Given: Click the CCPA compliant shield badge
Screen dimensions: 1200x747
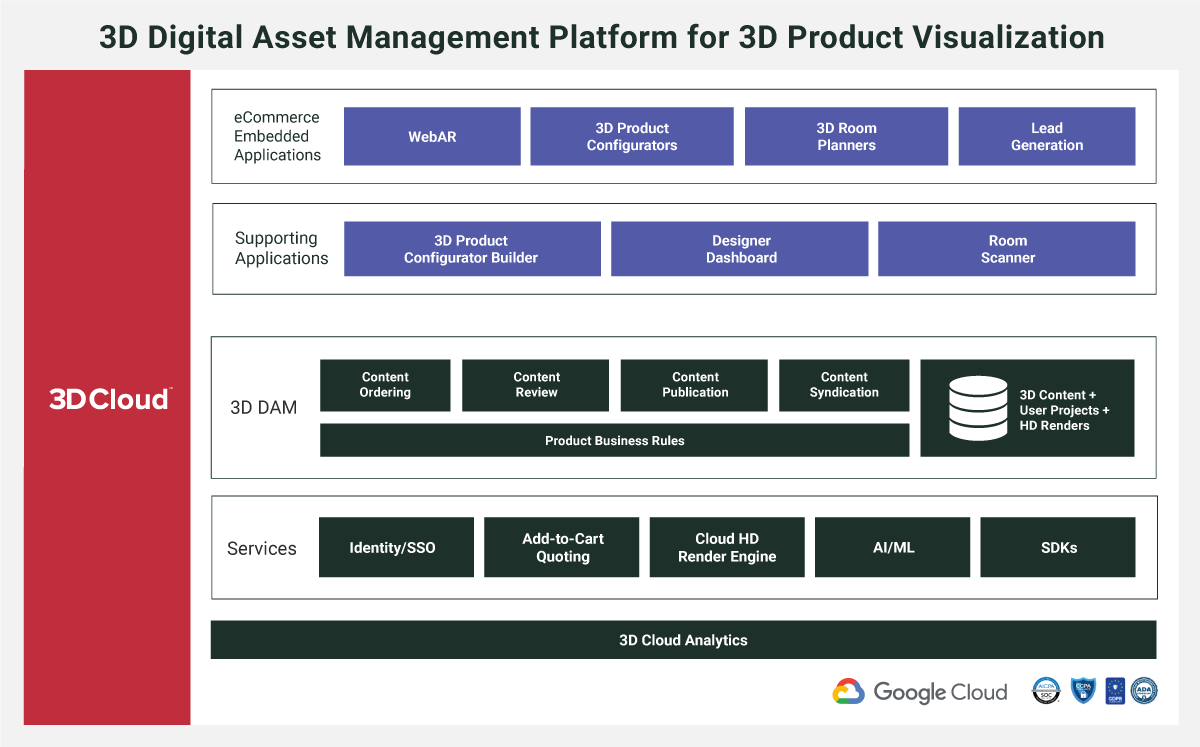Looking at the screenshot, I should click(1083, 691).
